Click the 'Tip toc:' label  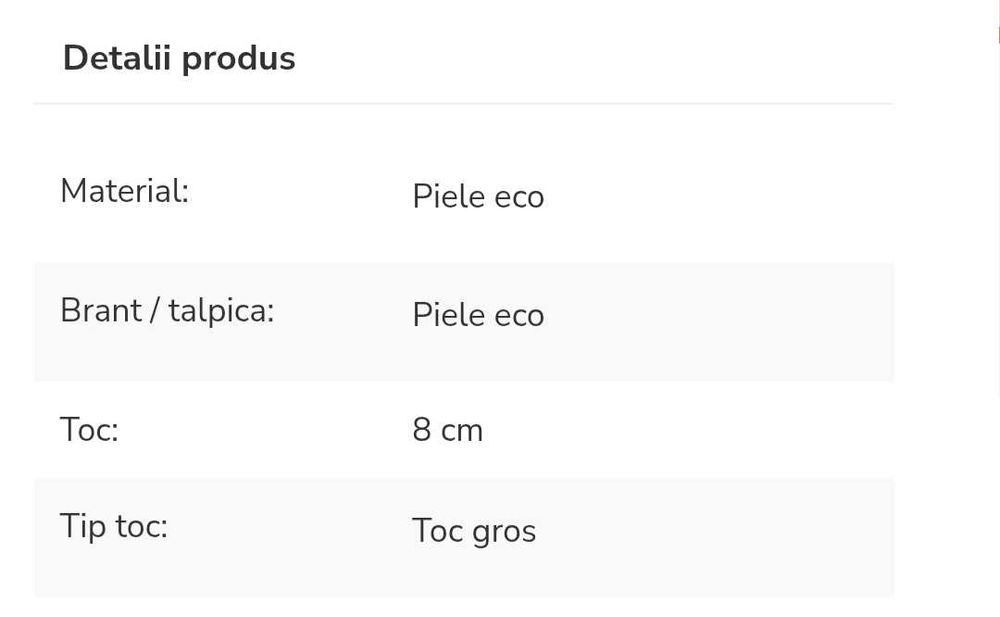(113, 526)
